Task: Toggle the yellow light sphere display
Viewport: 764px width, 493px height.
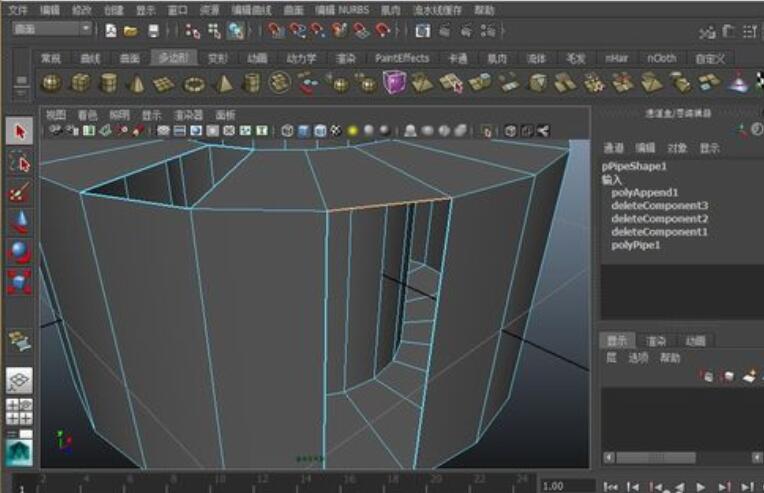Action: [x=353, y=131]
